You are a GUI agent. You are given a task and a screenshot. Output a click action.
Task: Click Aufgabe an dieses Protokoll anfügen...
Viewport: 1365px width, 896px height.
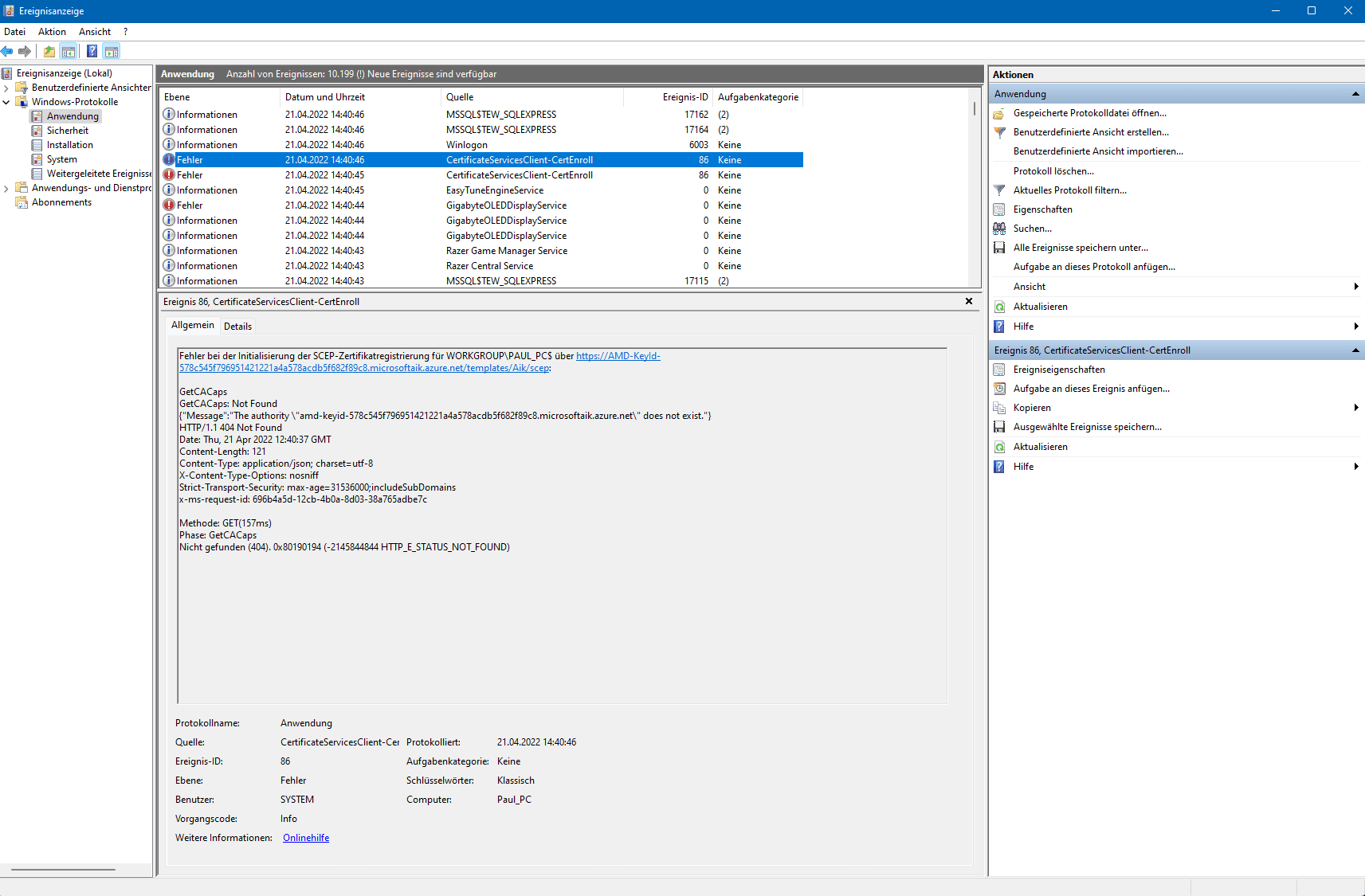[x=1094, y=267]
